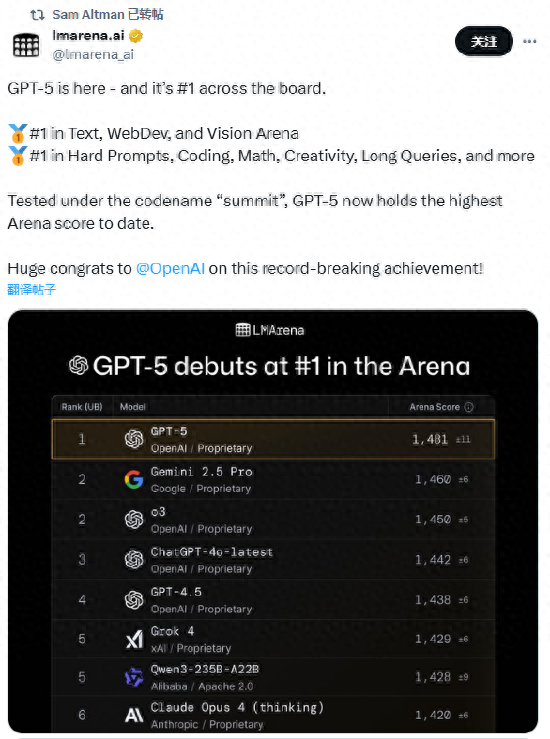Open the three-dot more options menu
The image size is (550, 739).
coord(530,41)
